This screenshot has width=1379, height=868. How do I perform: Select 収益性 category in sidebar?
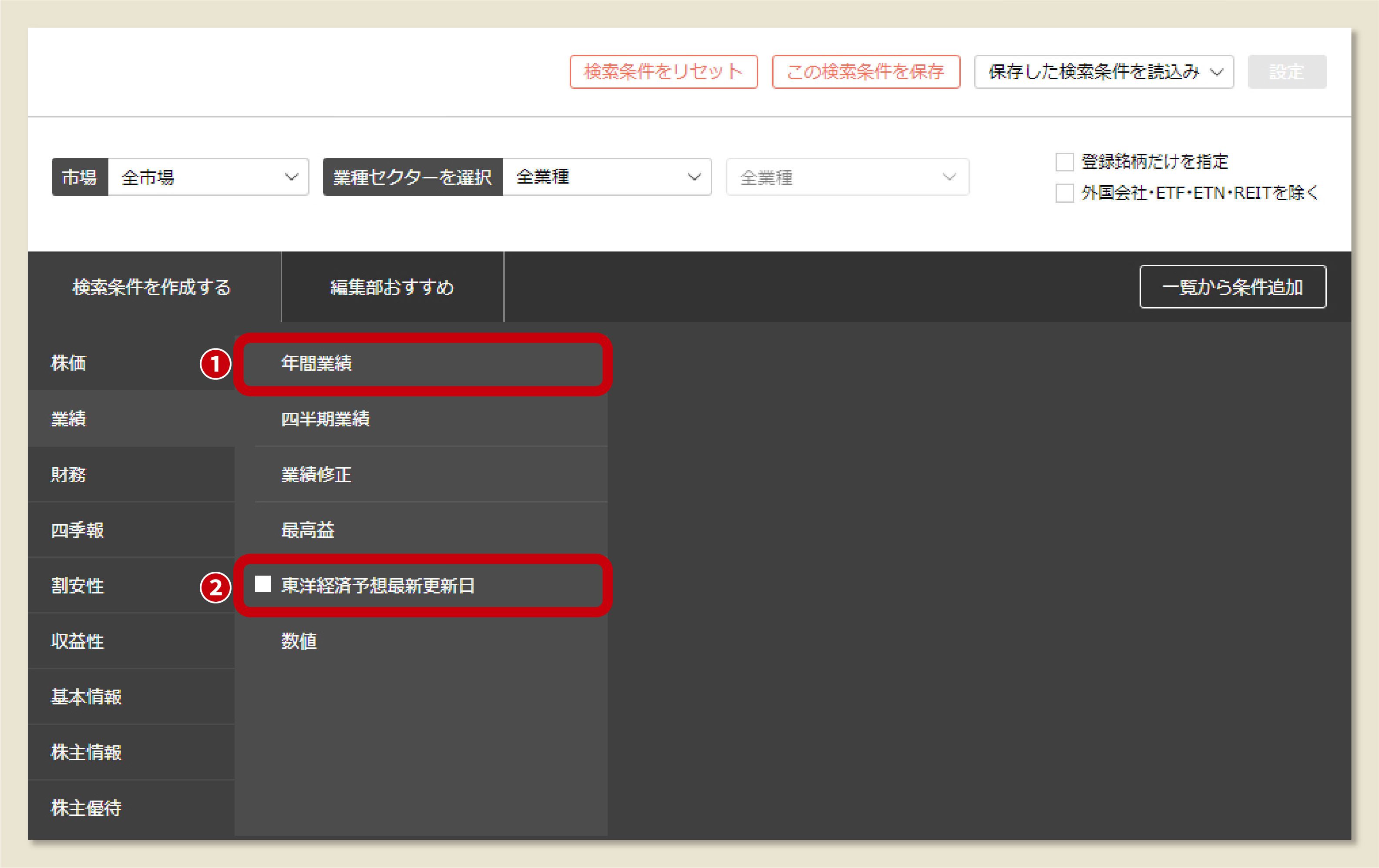tap(131, 641)
